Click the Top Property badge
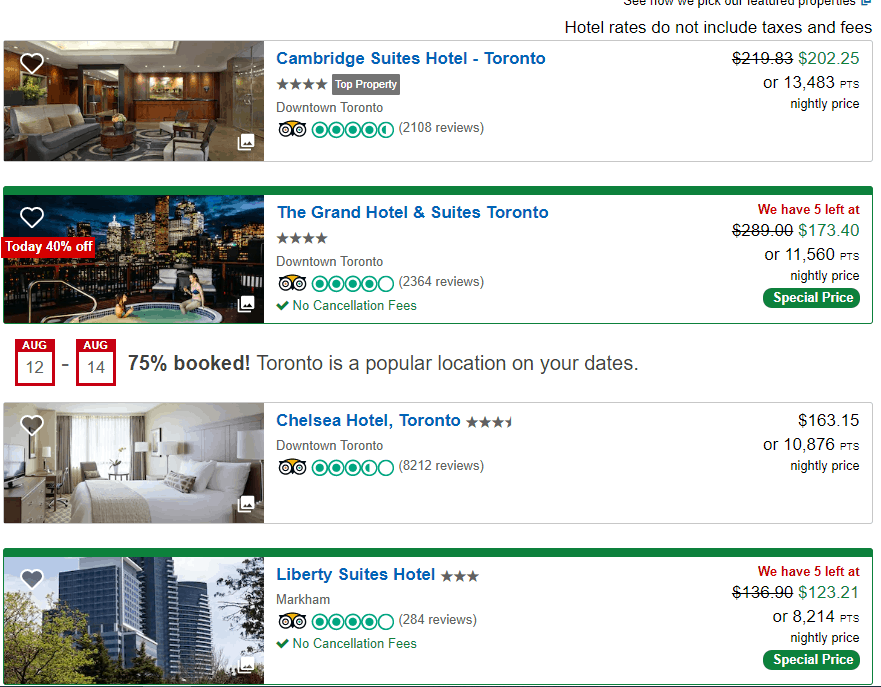This screenshot has width=881, height=687. click(x=366, y=84)
